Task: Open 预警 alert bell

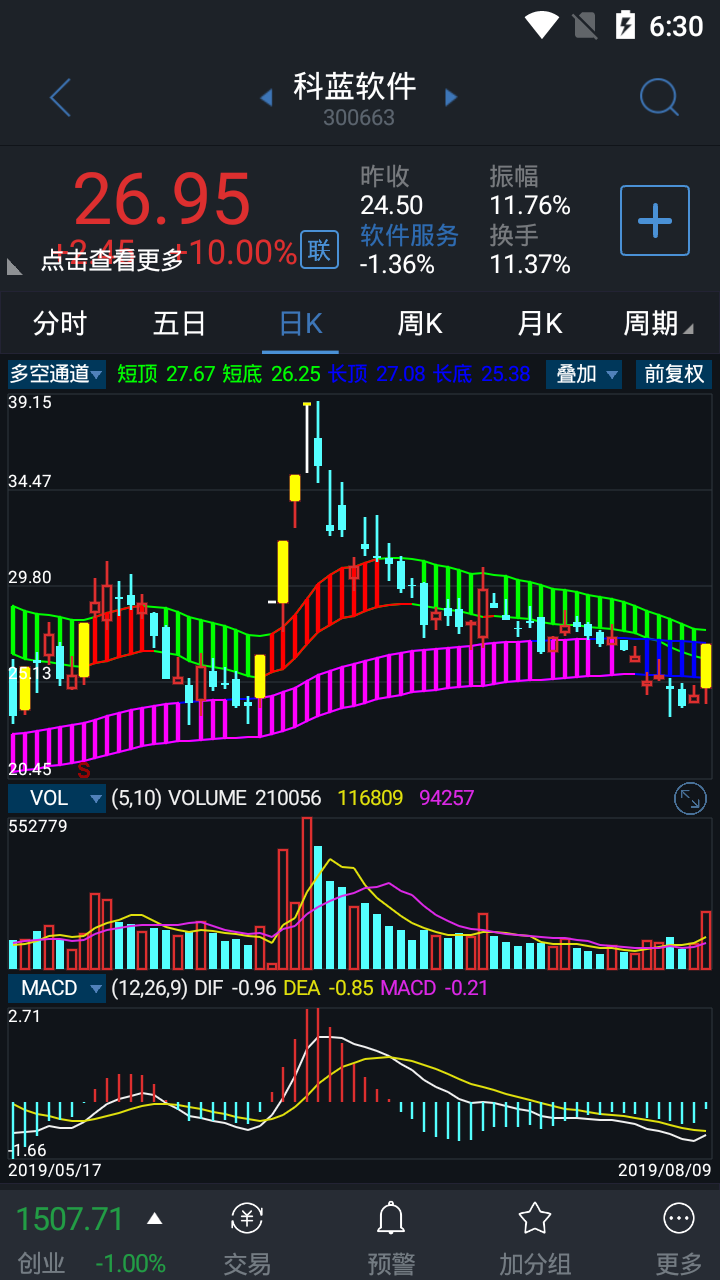Action: click(390, 1218)
